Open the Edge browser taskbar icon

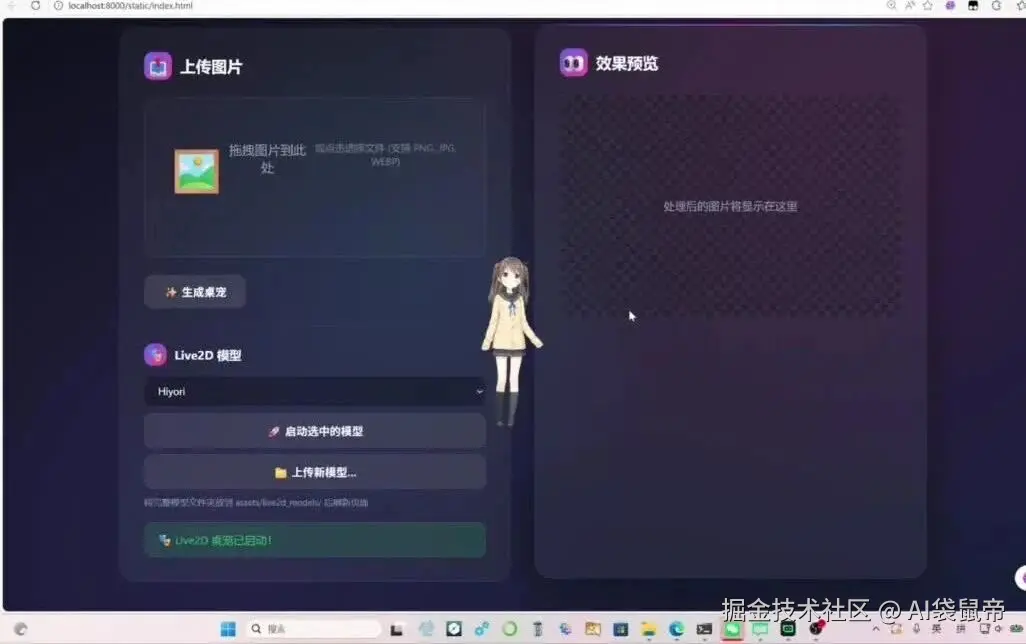click(x=676, y=629)
